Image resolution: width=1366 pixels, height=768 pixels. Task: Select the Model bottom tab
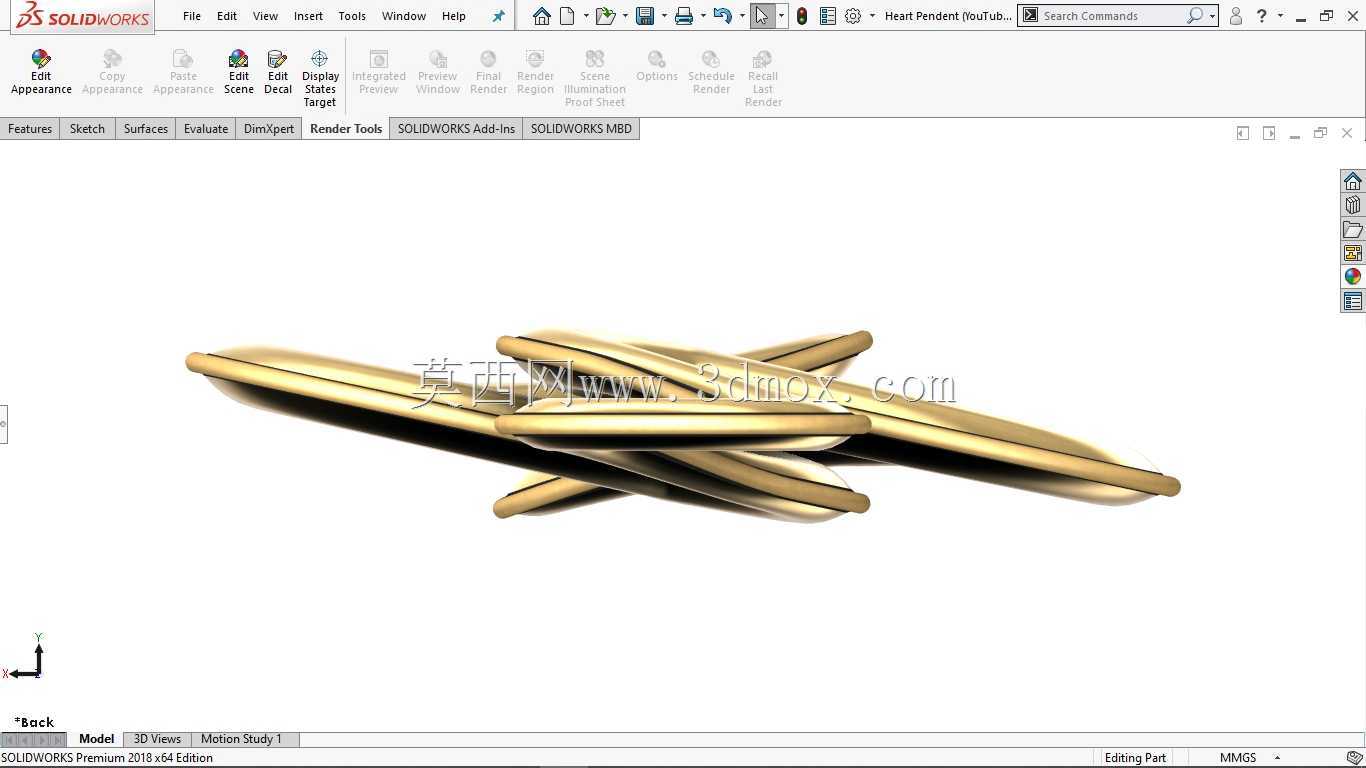pyautogui.click(x=96, y=739)
